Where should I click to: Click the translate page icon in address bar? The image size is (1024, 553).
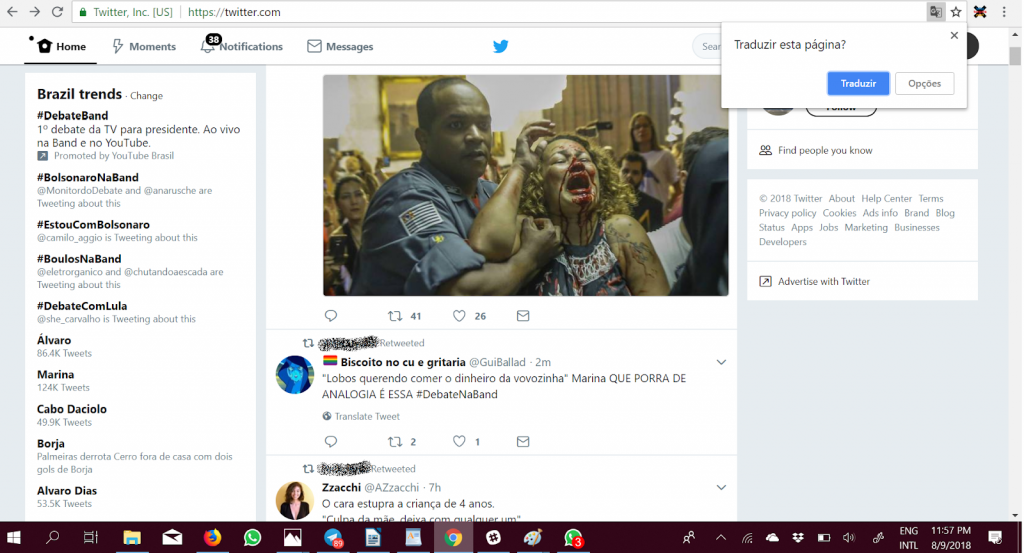coord(935,12)
